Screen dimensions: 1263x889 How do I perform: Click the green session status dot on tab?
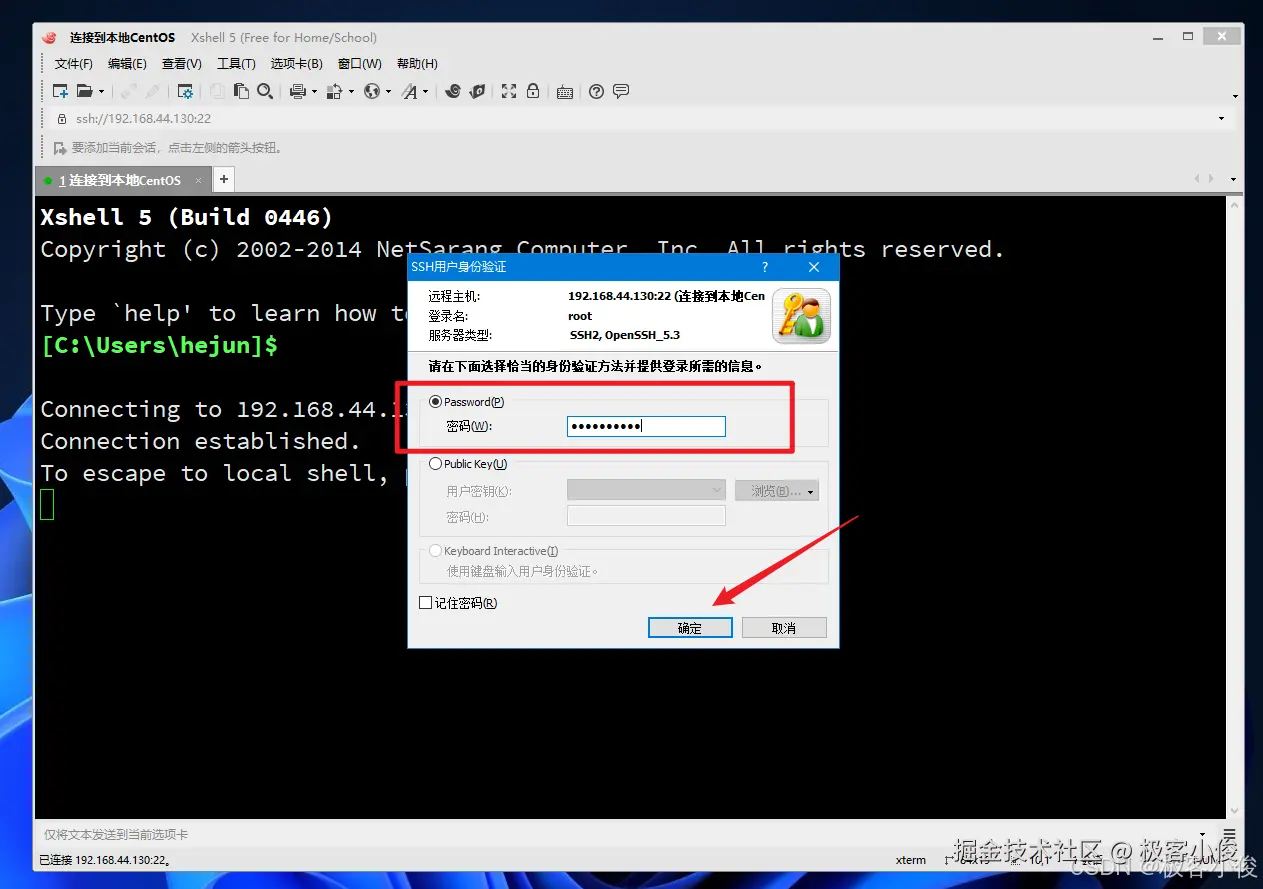pos(48,181)
